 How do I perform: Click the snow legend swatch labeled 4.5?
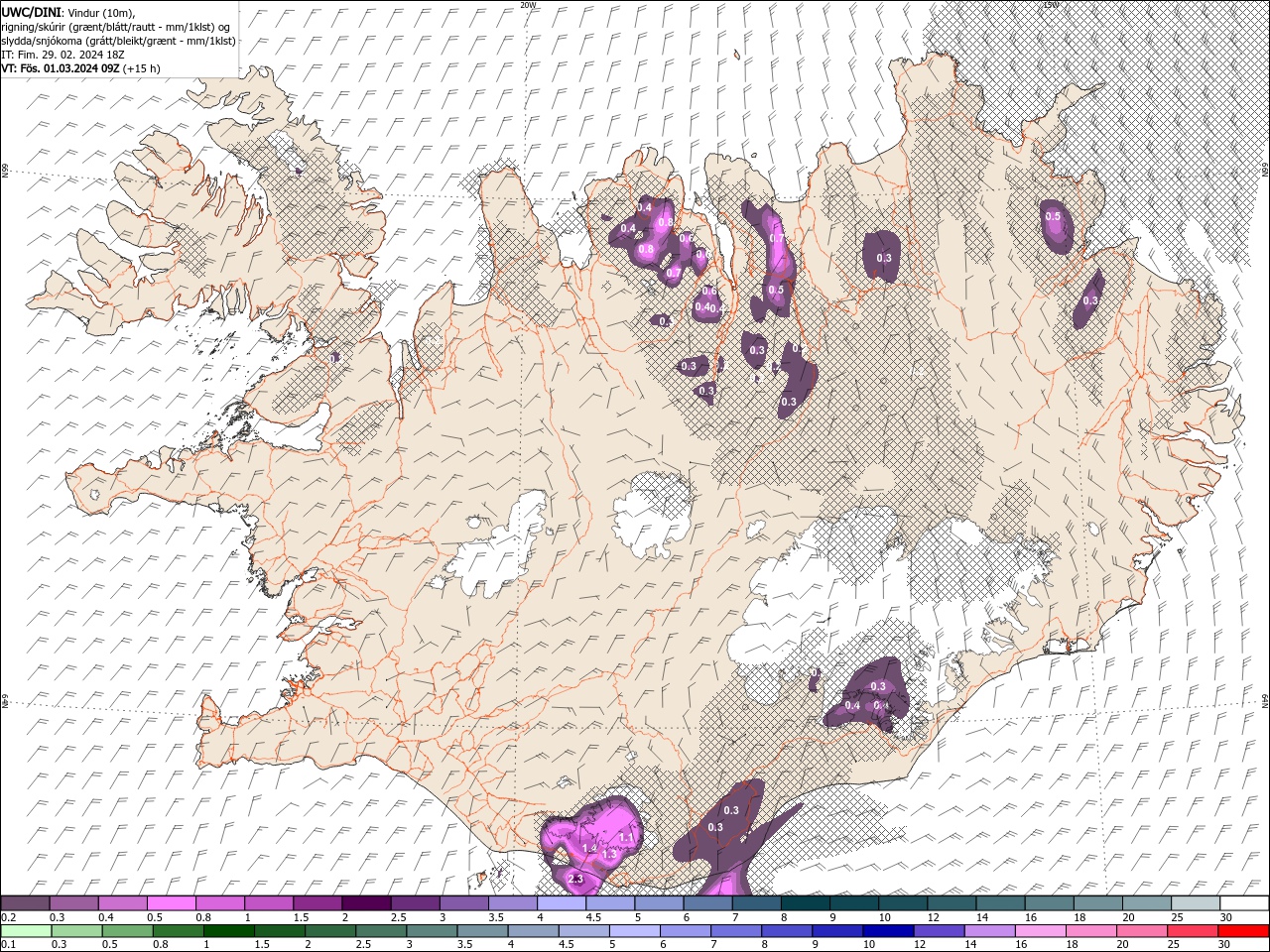[610, 903]
